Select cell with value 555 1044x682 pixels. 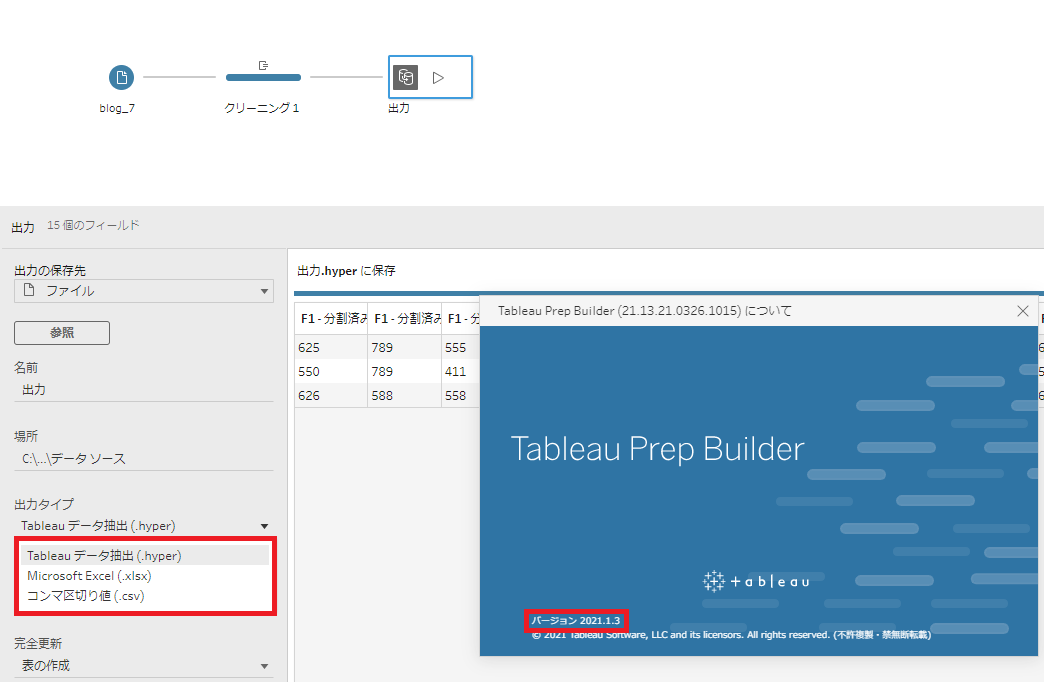[x=460, y=348]
